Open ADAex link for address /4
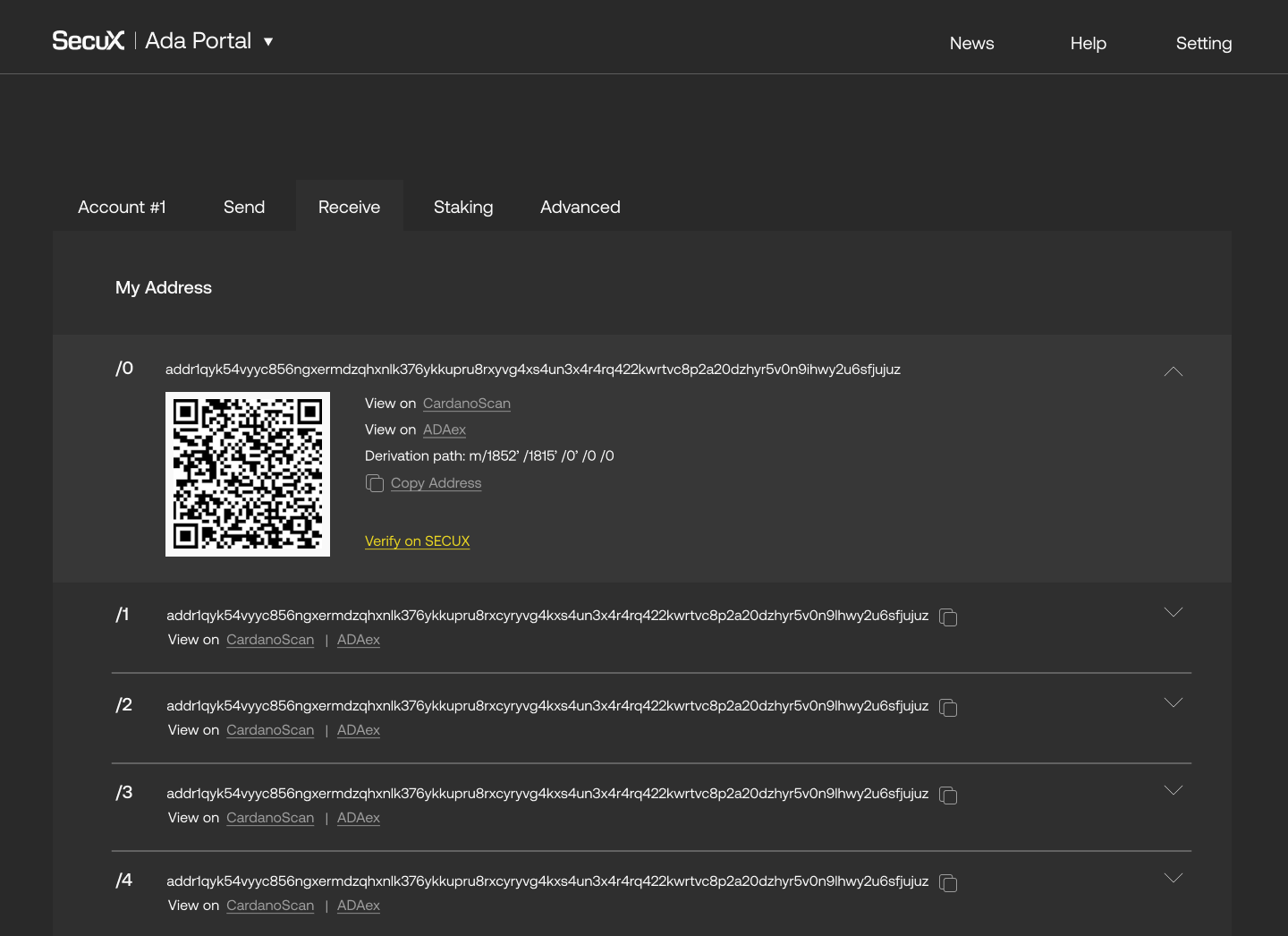The height and width of the screenshot is (936, 1288). coord(359,906)
